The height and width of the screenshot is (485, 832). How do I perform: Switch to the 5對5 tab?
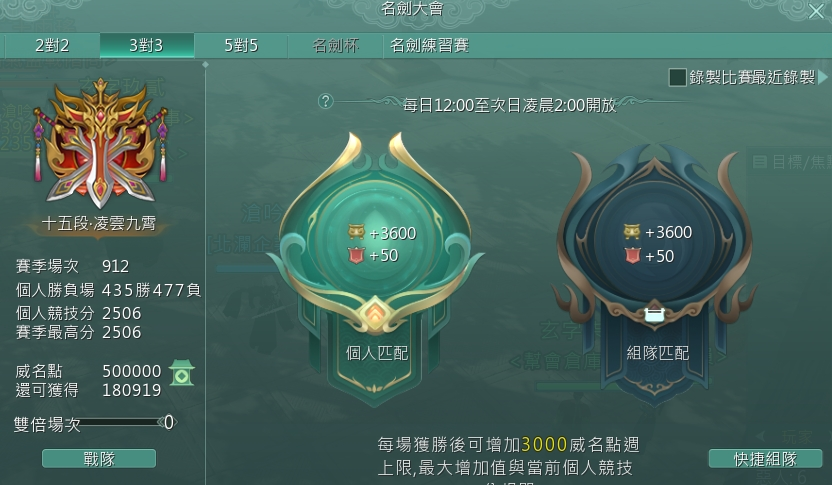[241, 46]
